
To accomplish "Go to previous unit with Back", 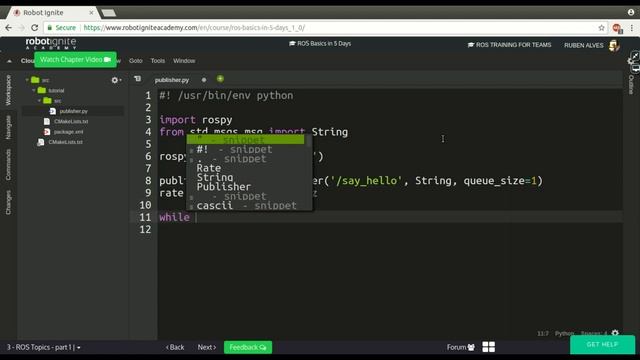I will tap(175, 347).
